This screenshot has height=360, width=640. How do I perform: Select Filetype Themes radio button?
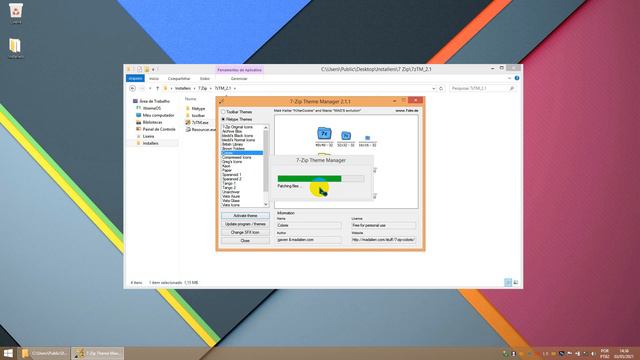pyautogui.click(x=223, y=119)
